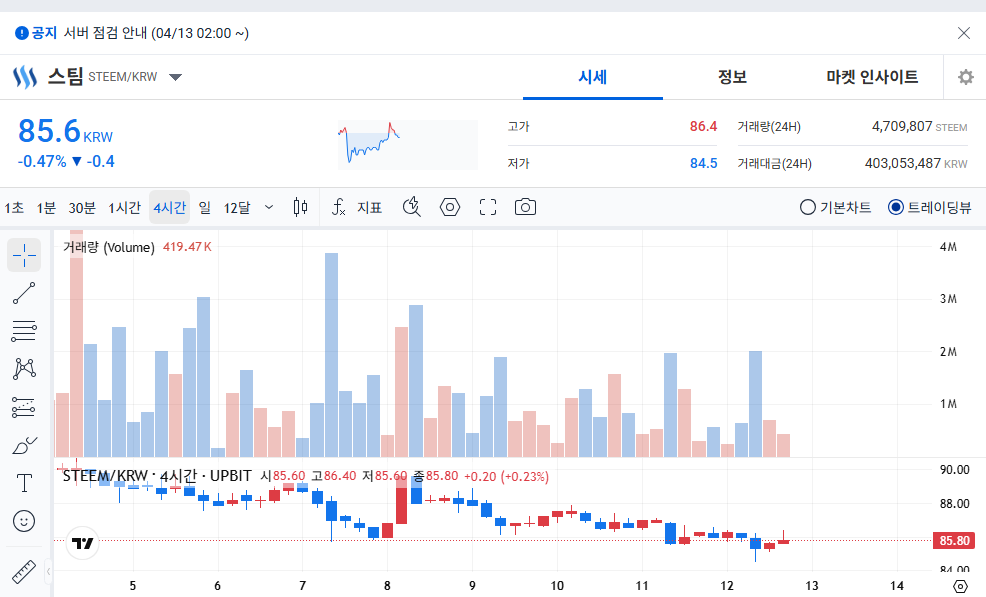The width and height of the screenshot is (986, 597).
Task: Select the 1시간 interval
Action: 124,207
